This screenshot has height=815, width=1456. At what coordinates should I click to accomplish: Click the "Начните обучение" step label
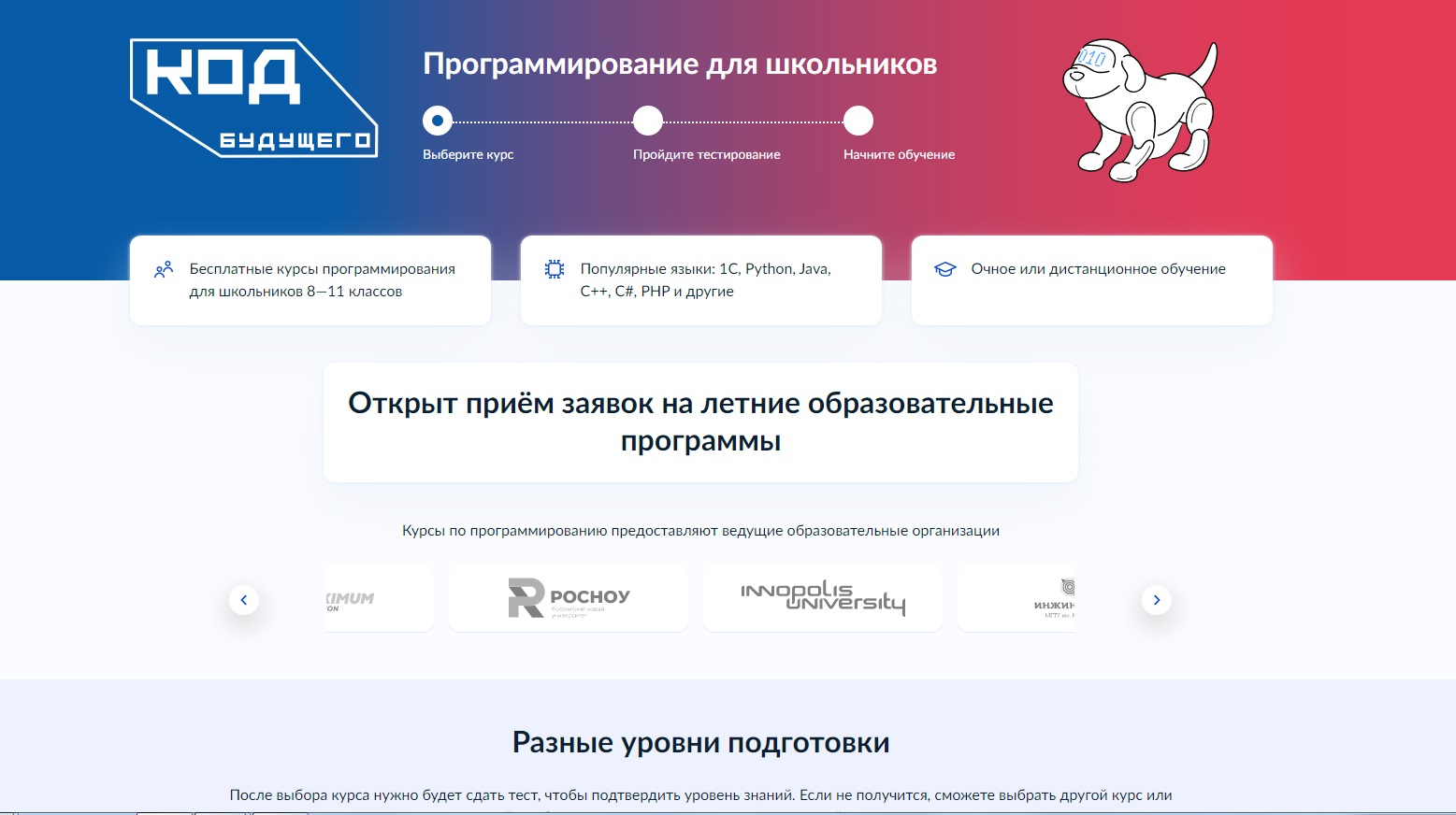(897, 154)
